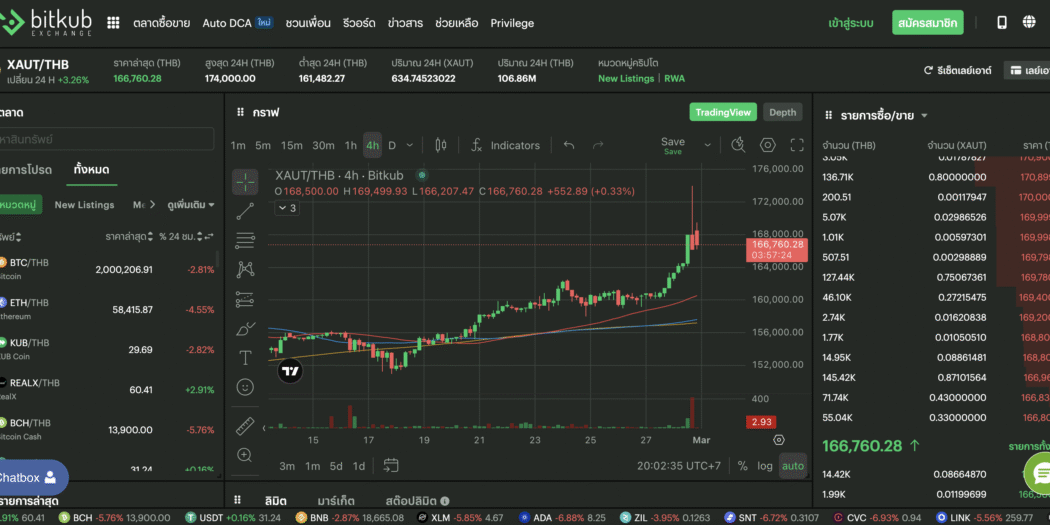Click the green sign-up button
1050x525 pixels.
click(x=927, y=22)
